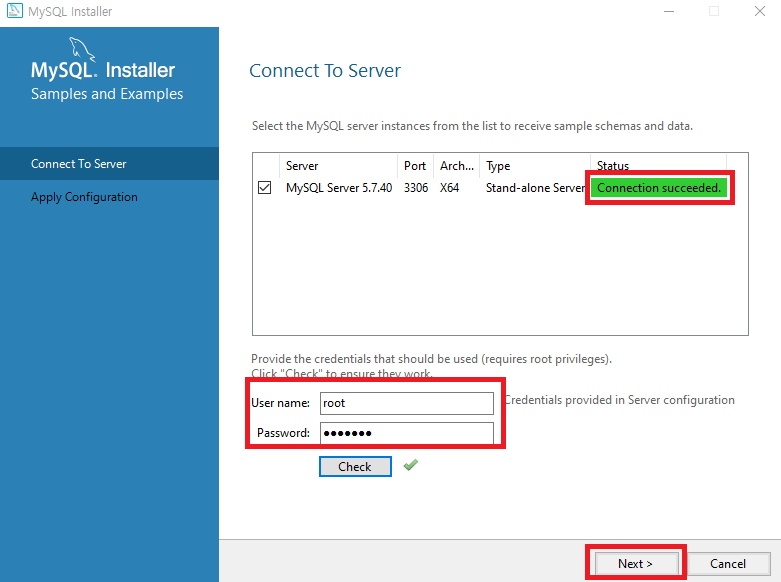
Task: Select Connect To Server step in sidebar
Action: 109,163
